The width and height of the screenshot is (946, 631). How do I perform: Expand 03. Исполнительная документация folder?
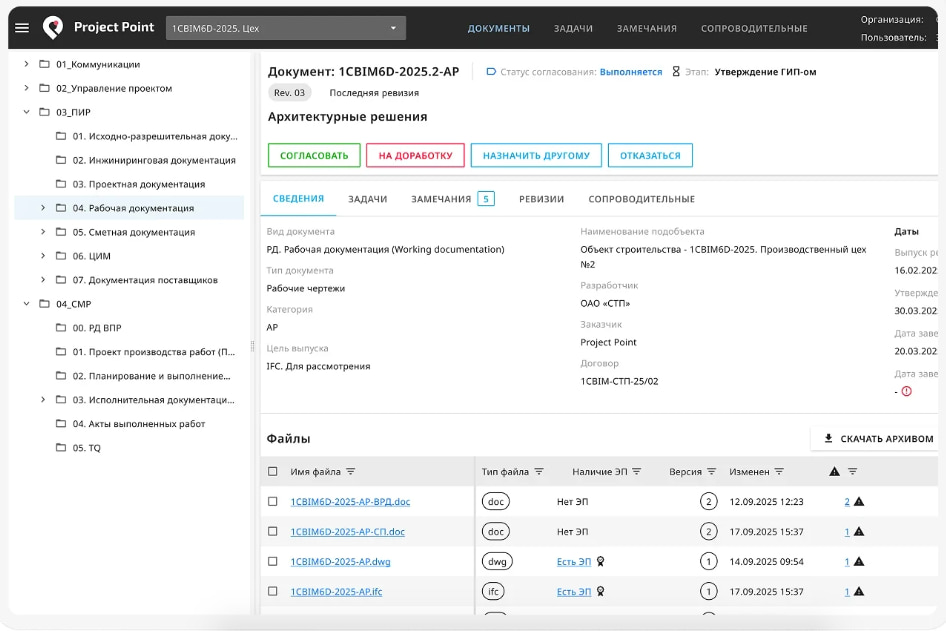coord(43,399)
